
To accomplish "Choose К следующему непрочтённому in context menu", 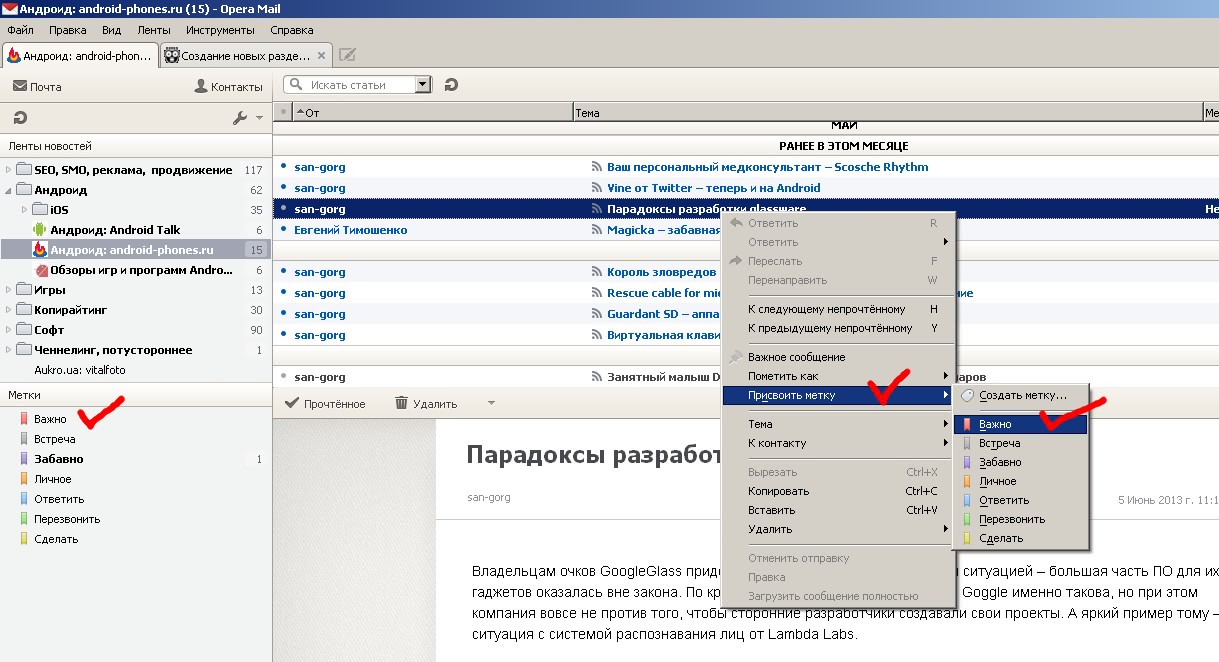I will (838, 309).
